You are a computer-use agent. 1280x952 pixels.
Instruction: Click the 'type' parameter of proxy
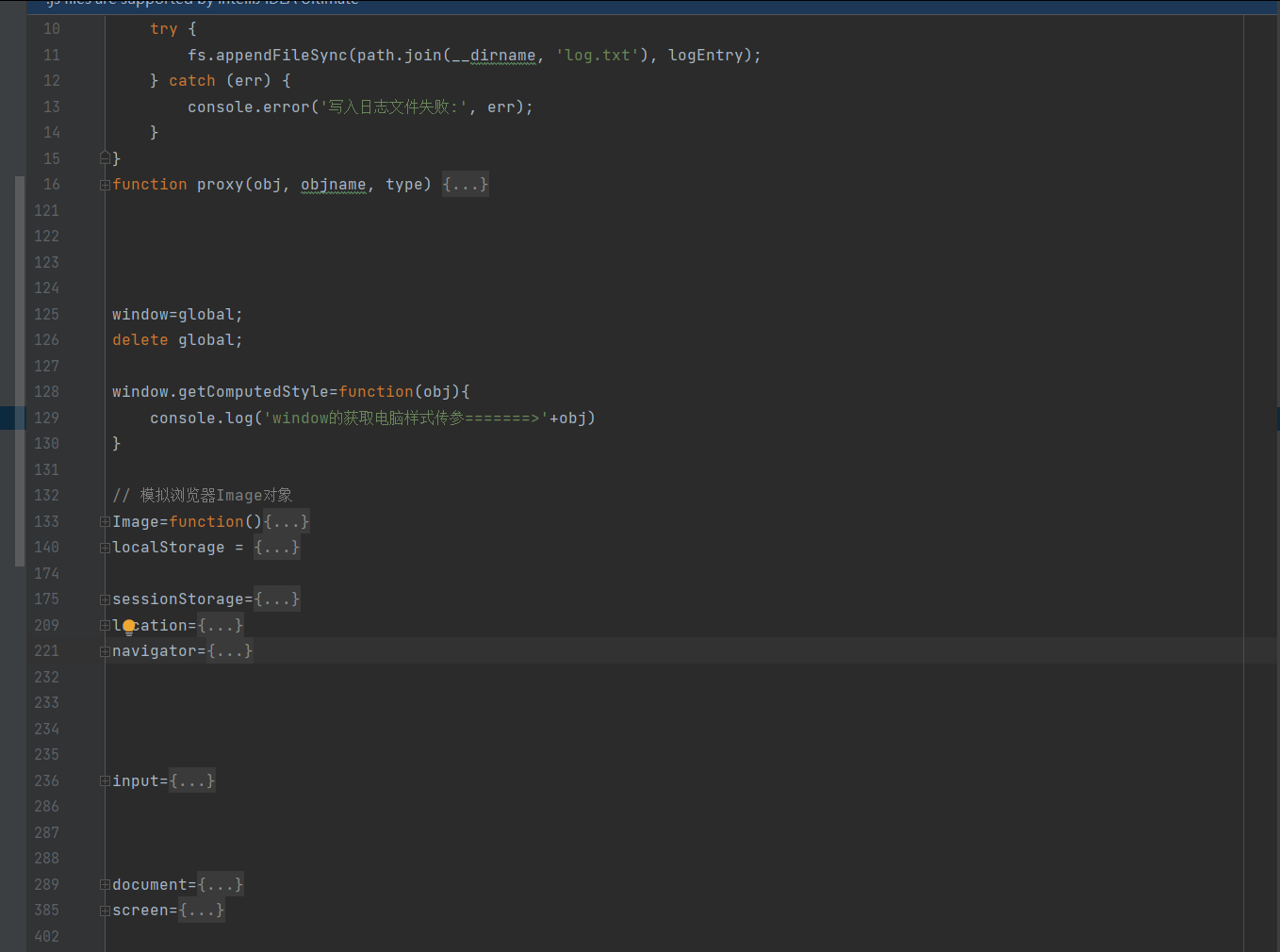(404, 185)
